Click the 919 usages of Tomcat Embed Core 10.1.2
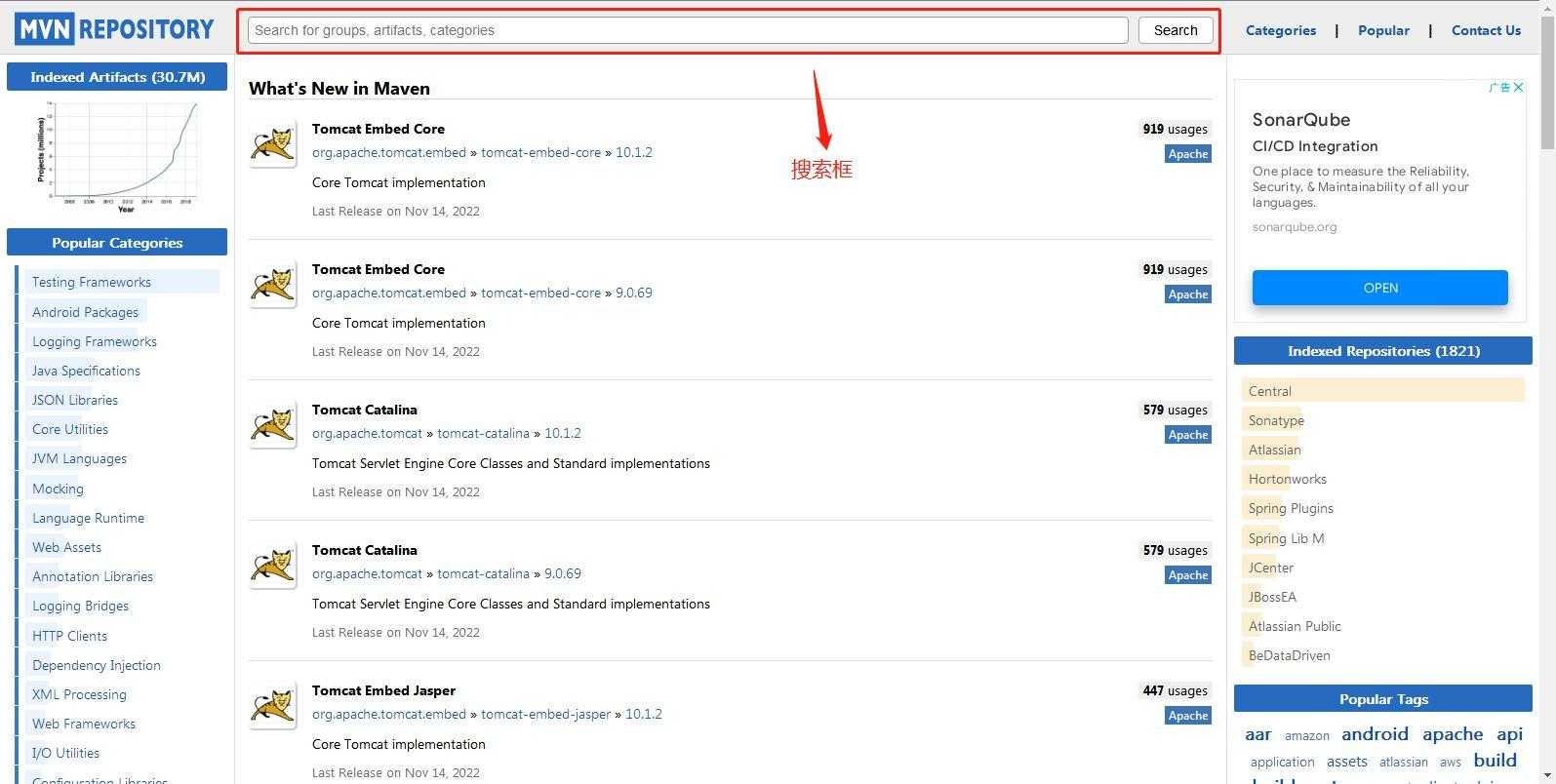 tap(1176, 129)
